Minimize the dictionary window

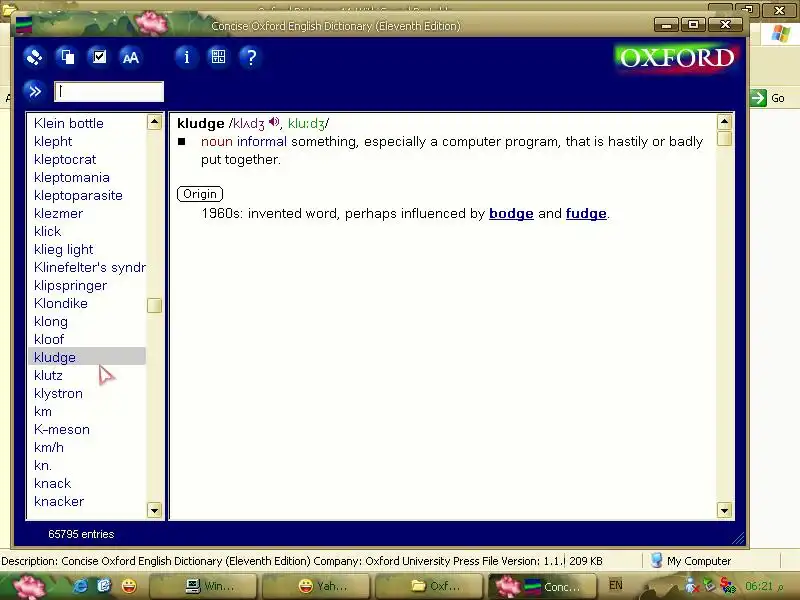[x=666, y=24]
